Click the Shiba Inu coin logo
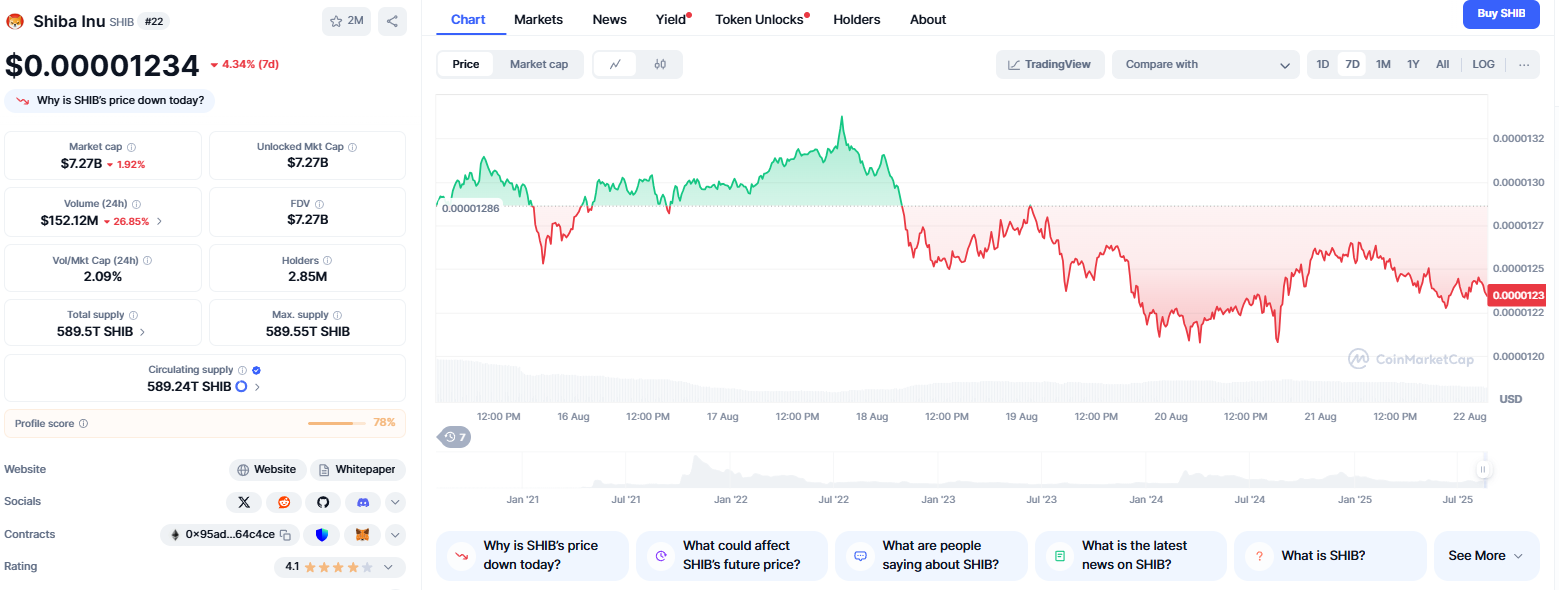 pos(15,21)
